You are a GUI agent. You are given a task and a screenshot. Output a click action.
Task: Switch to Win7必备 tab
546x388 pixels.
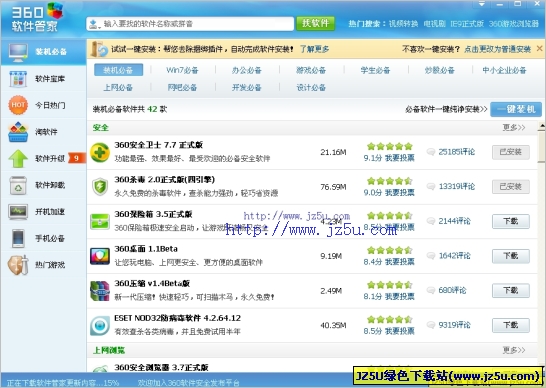(x=182, y=70)
